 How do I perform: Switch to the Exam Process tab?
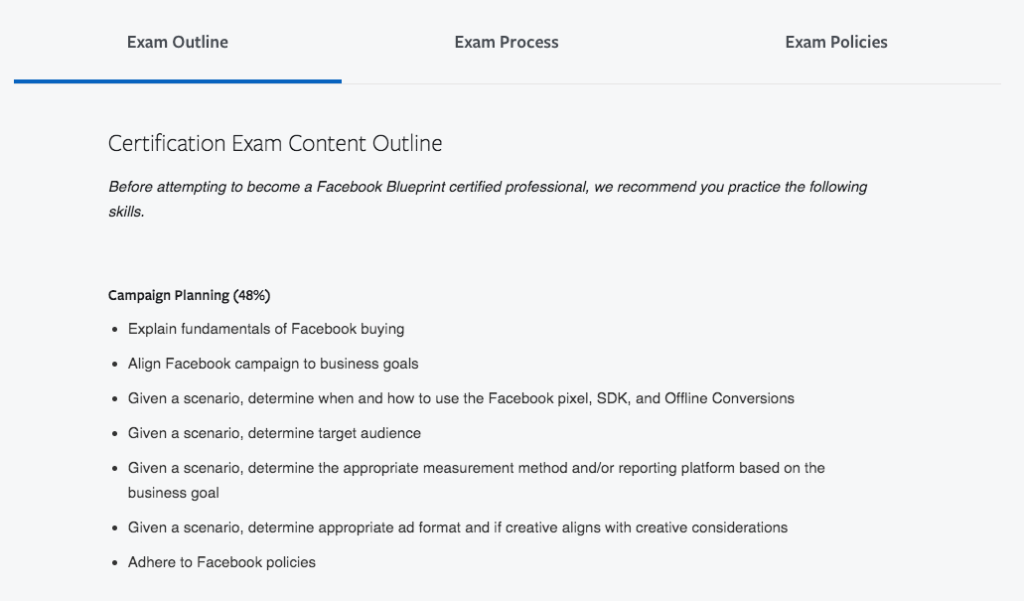506,42
